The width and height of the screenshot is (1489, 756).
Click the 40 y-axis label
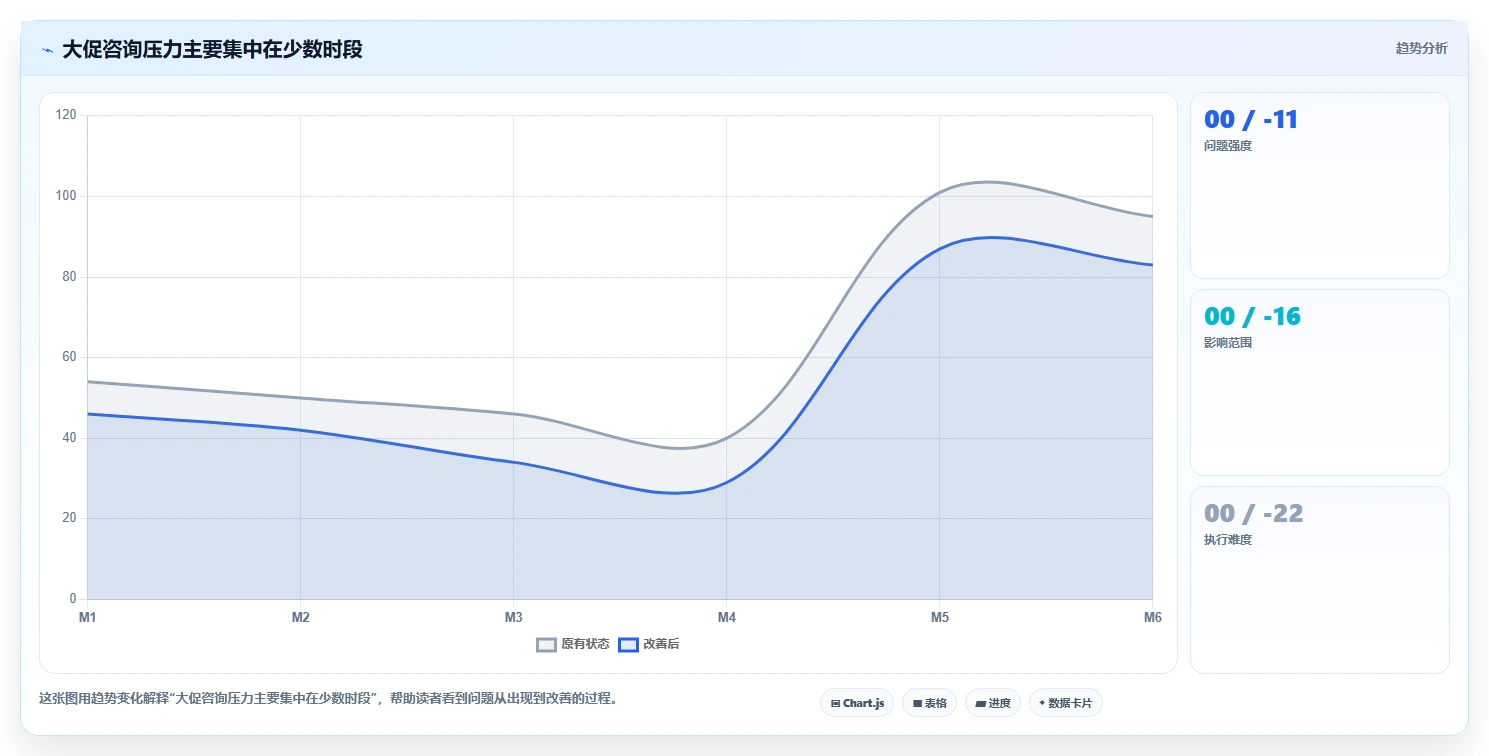coord(69,438)
